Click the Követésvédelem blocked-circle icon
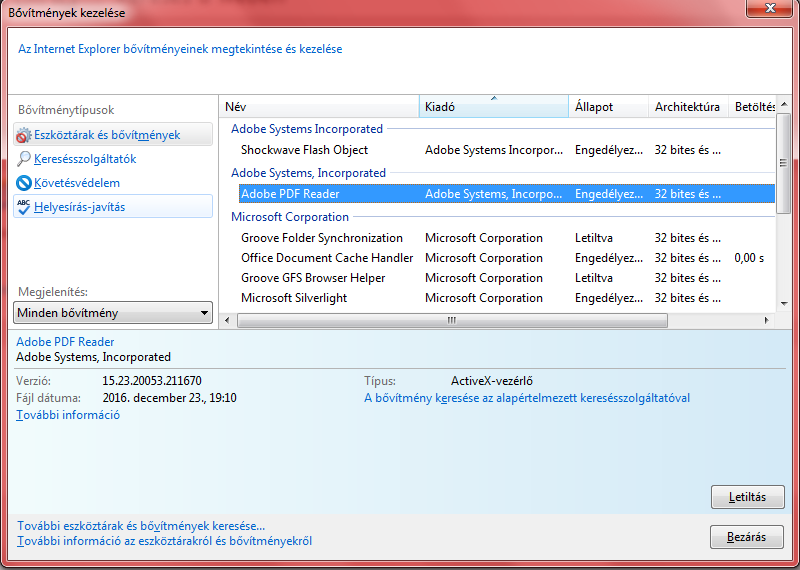 click(23, 183)
